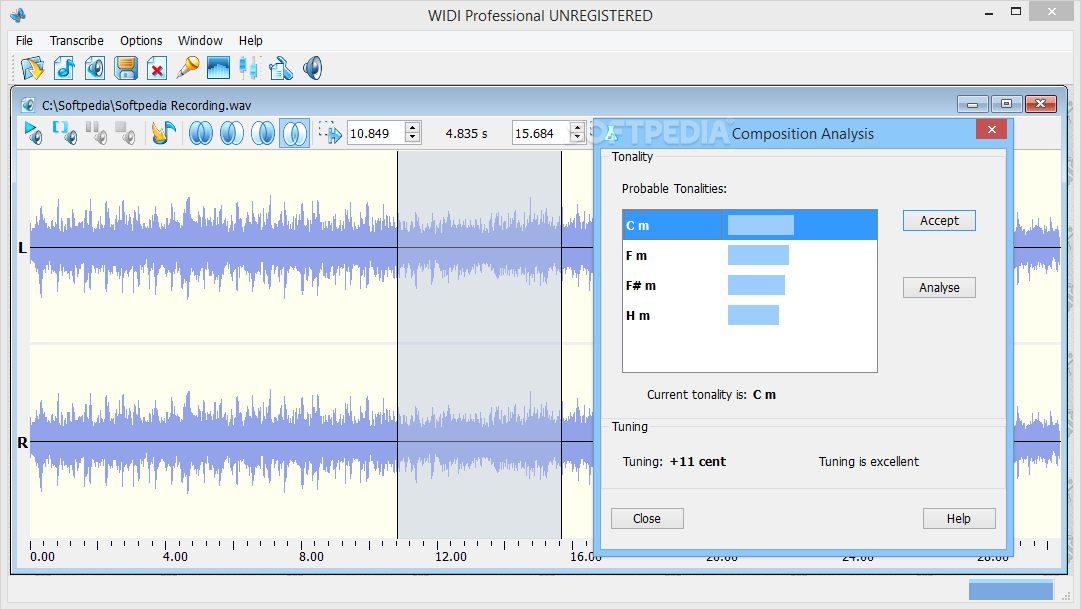
Task: Select the H m tonality row
Action: click(749, 316)
